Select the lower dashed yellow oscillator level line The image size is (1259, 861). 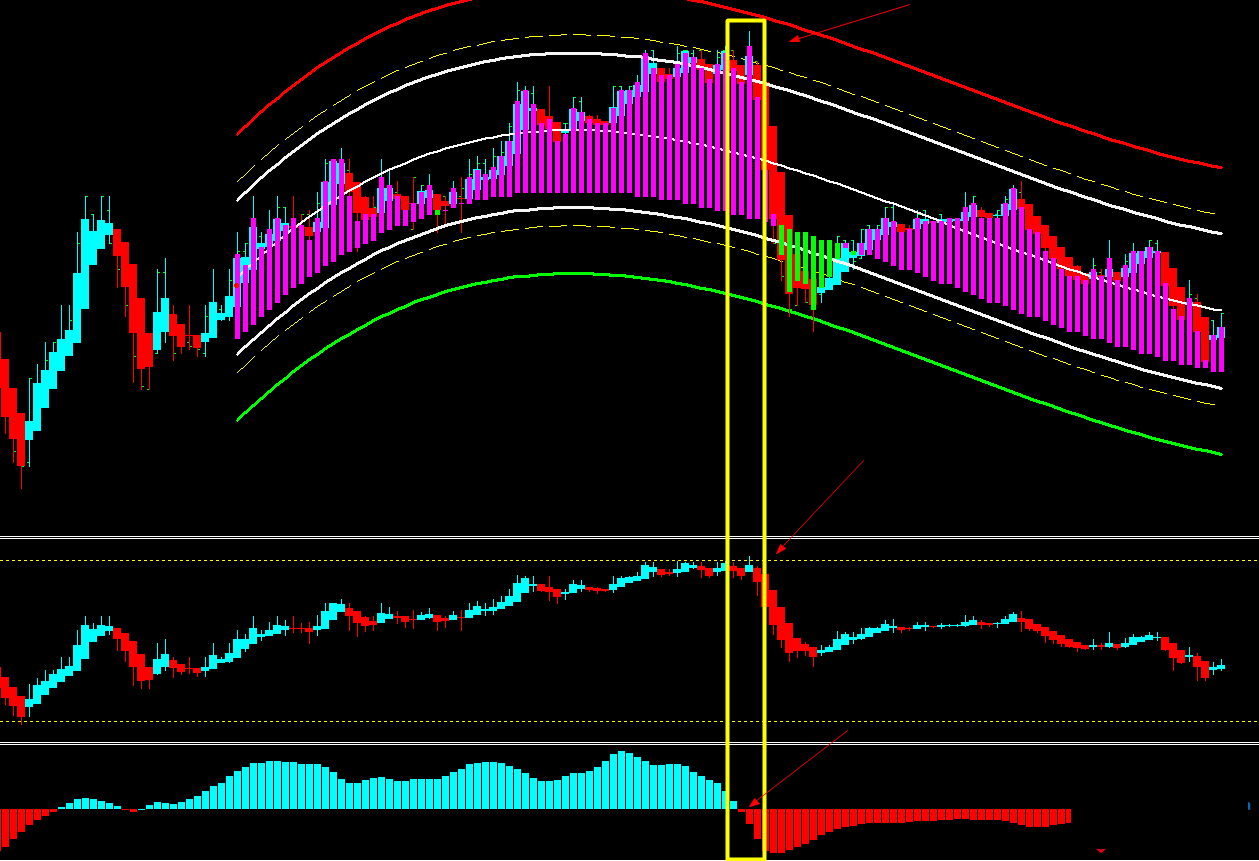[400, 721]
